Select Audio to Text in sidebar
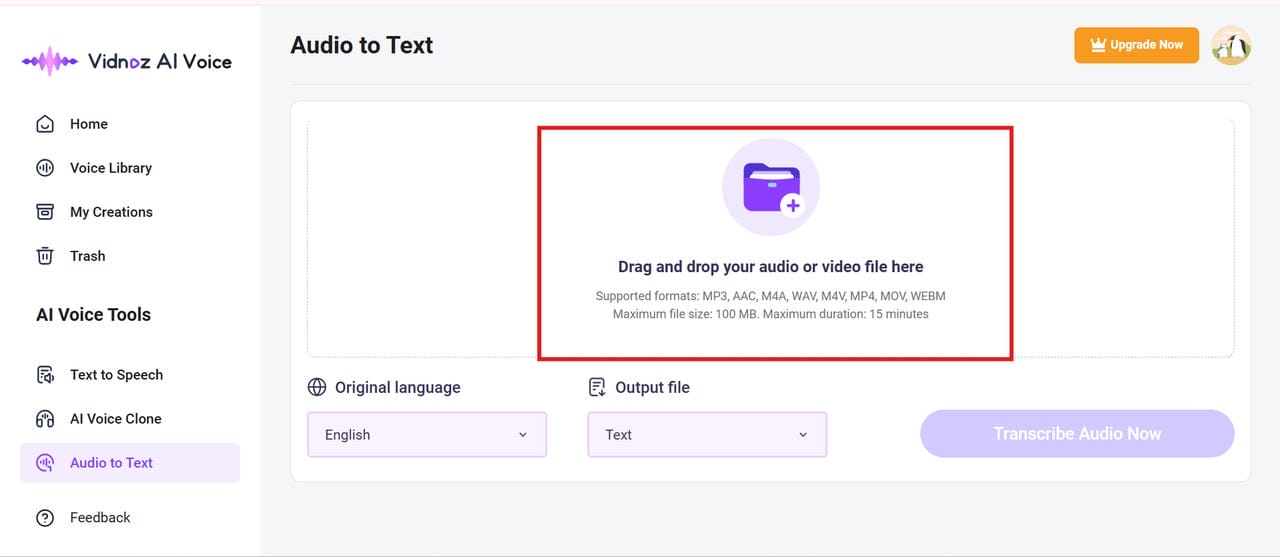The height and width of the screenshot is (557, 1280). 130,463
